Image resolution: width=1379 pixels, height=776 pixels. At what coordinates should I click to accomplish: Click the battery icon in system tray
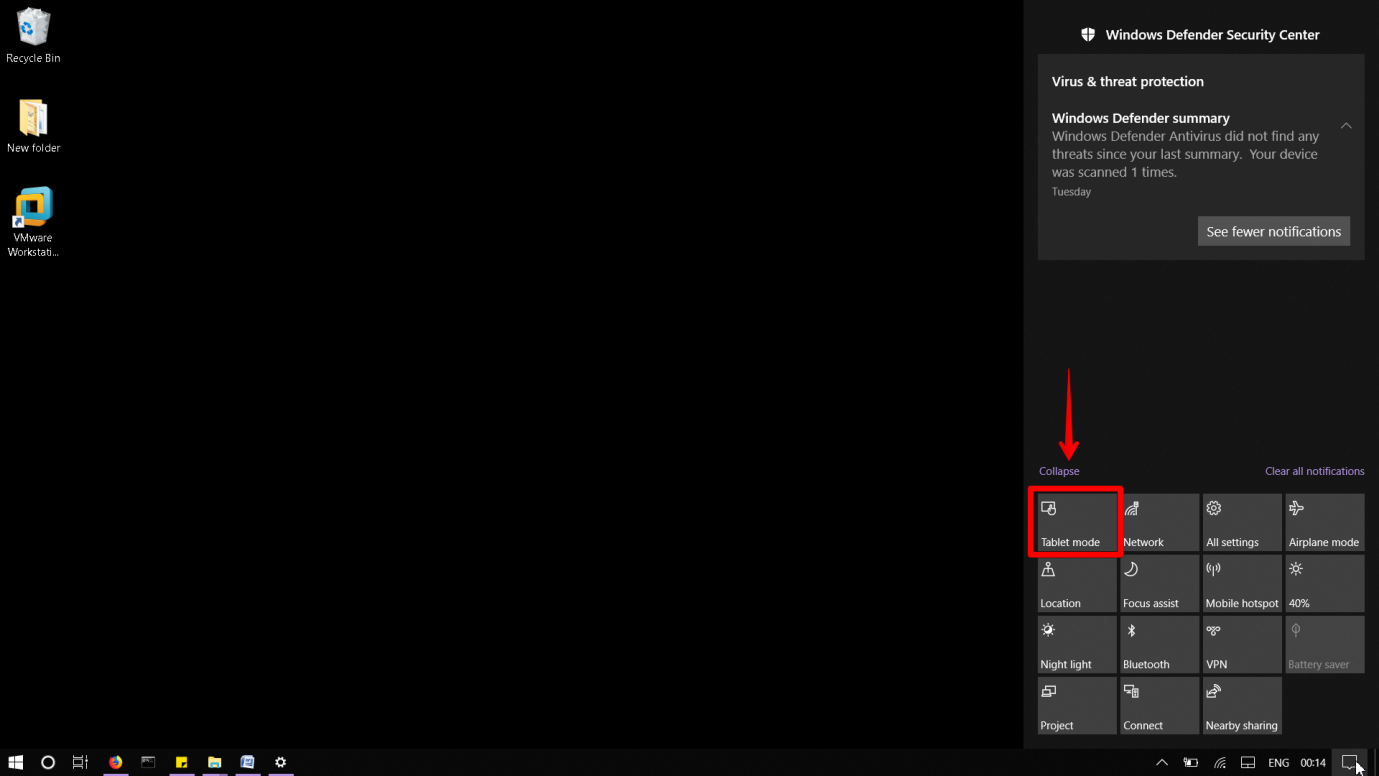point(1191,762)
